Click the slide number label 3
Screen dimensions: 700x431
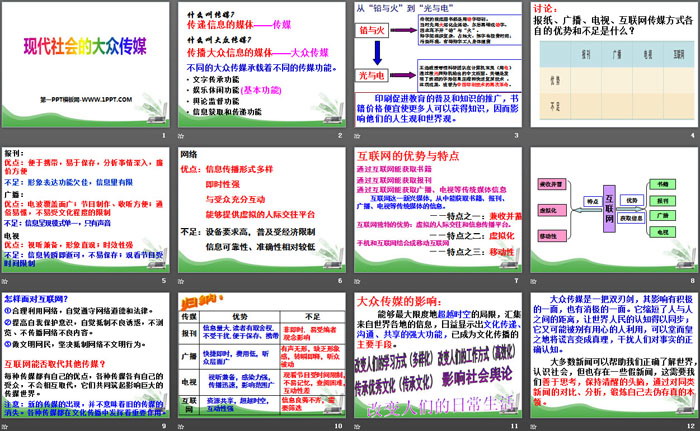point(517,135)
